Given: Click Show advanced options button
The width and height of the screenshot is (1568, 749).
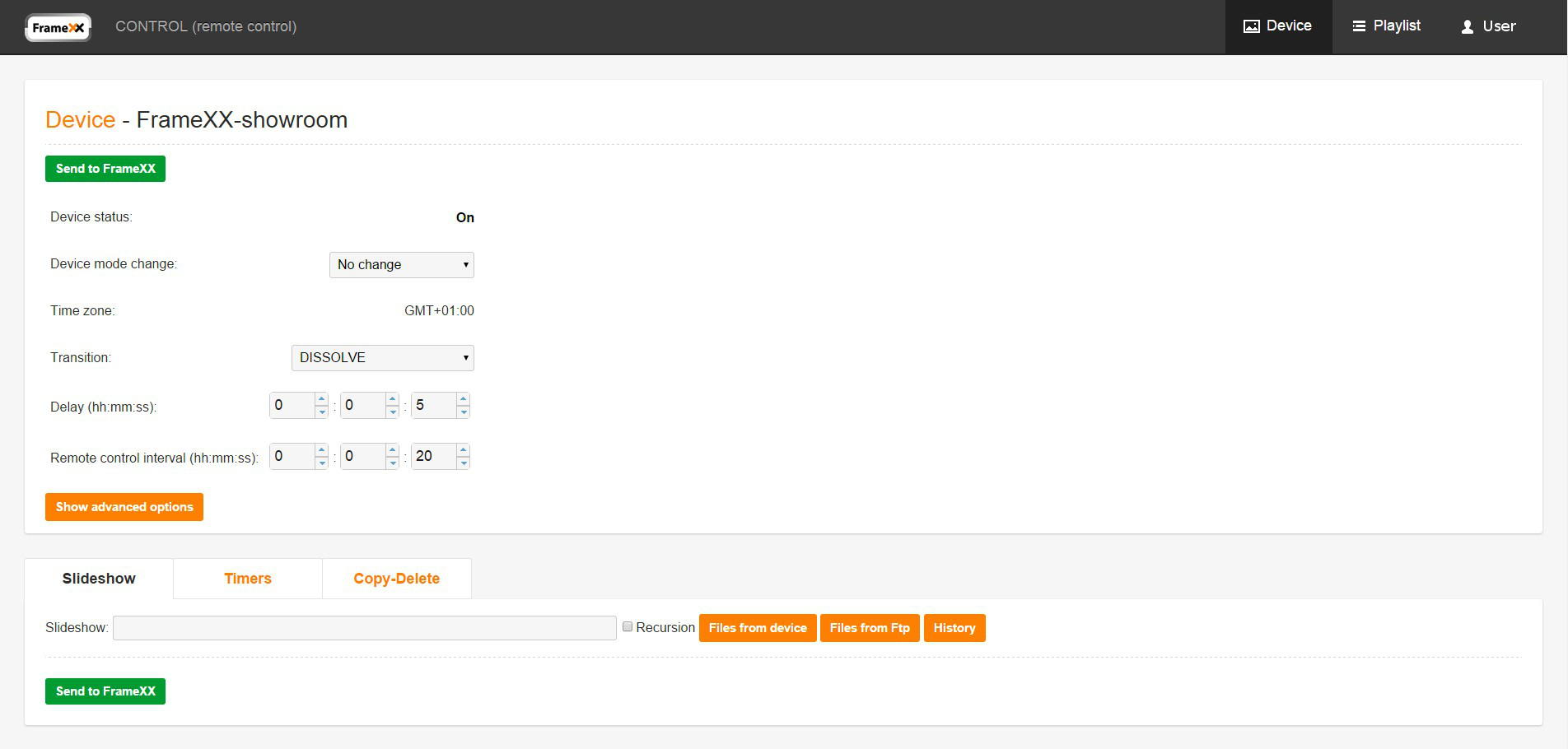Looking at the screenshot, I should click(x=124, y=507).
